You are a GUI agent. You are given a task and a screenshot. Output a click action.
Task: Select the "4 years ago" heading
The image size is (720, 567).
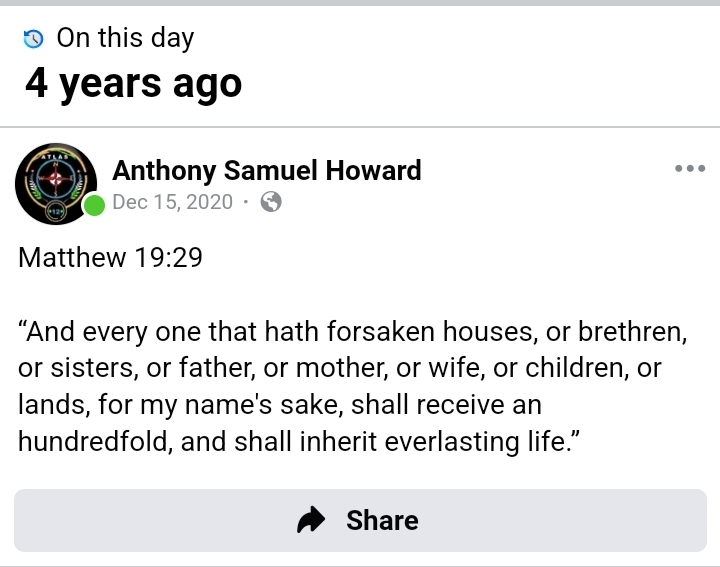click(133, 84)
